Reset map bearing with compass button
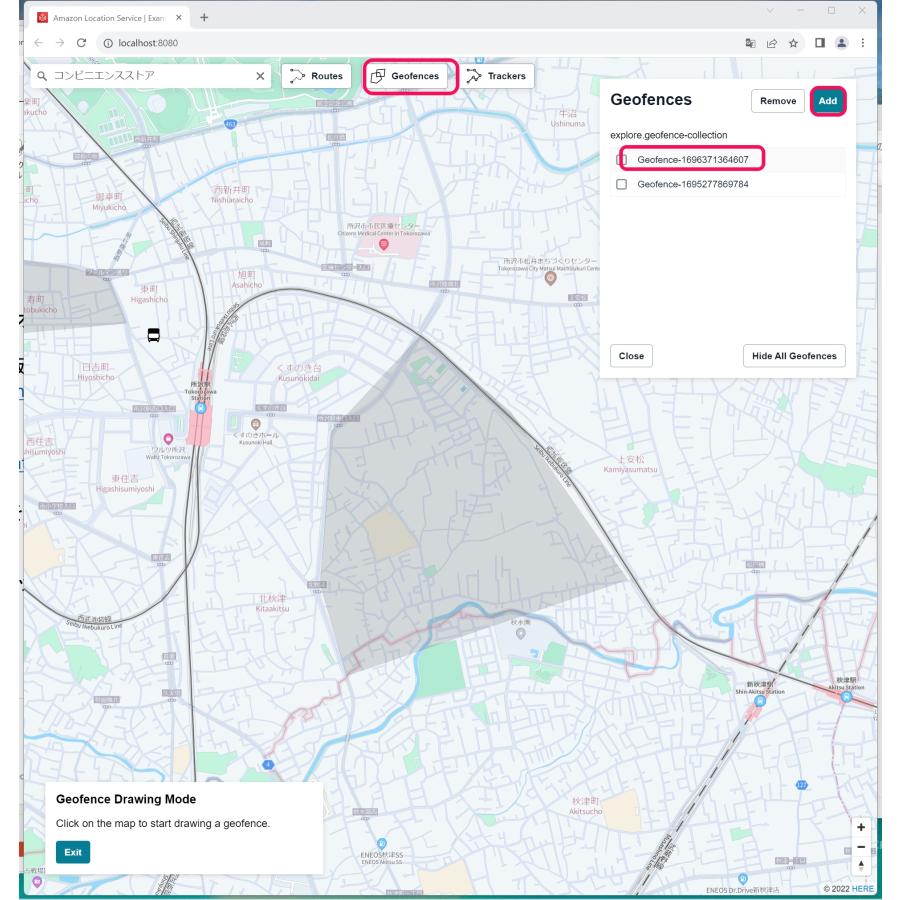 click(x=861, y=867)
